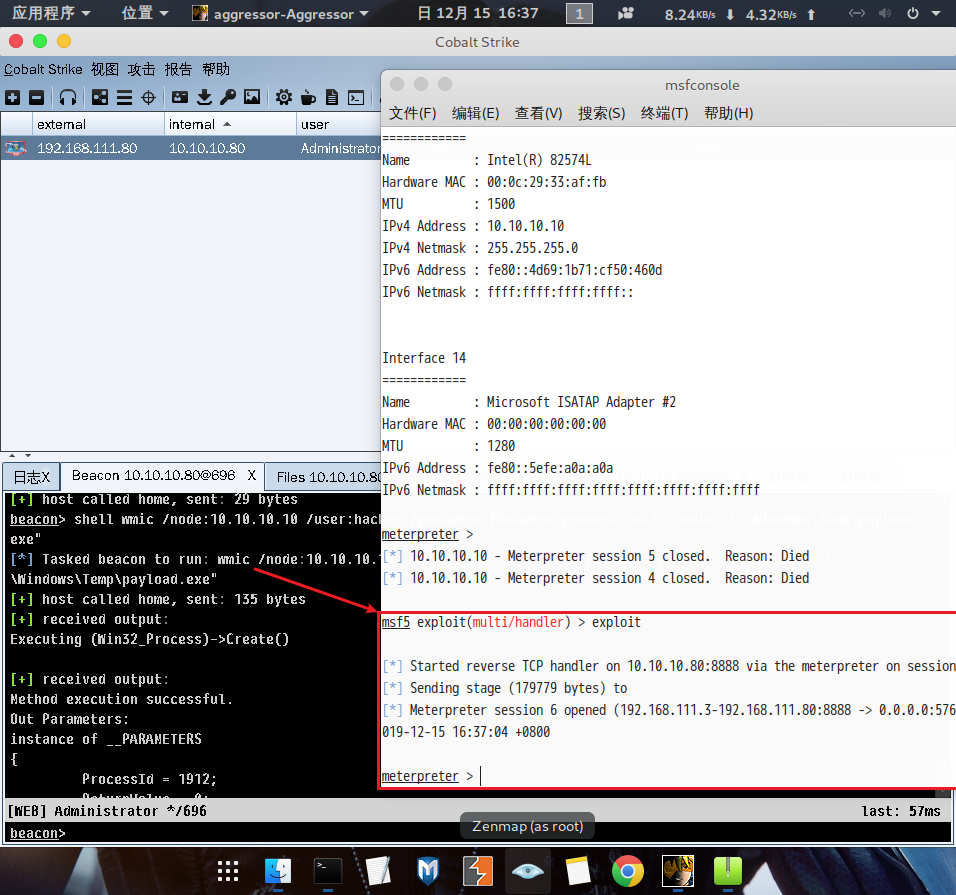Launch Zenmap eye icon in dock

pyautogui.click(x=527, y=871)
